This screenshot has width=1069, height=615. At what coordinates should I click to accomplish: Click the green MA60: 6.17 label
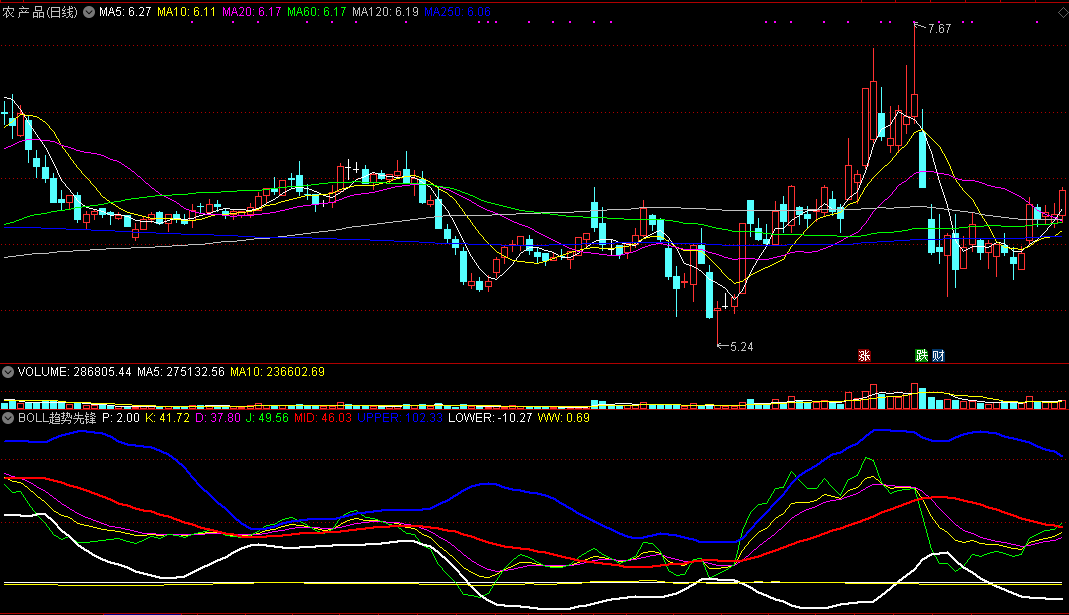316,12
